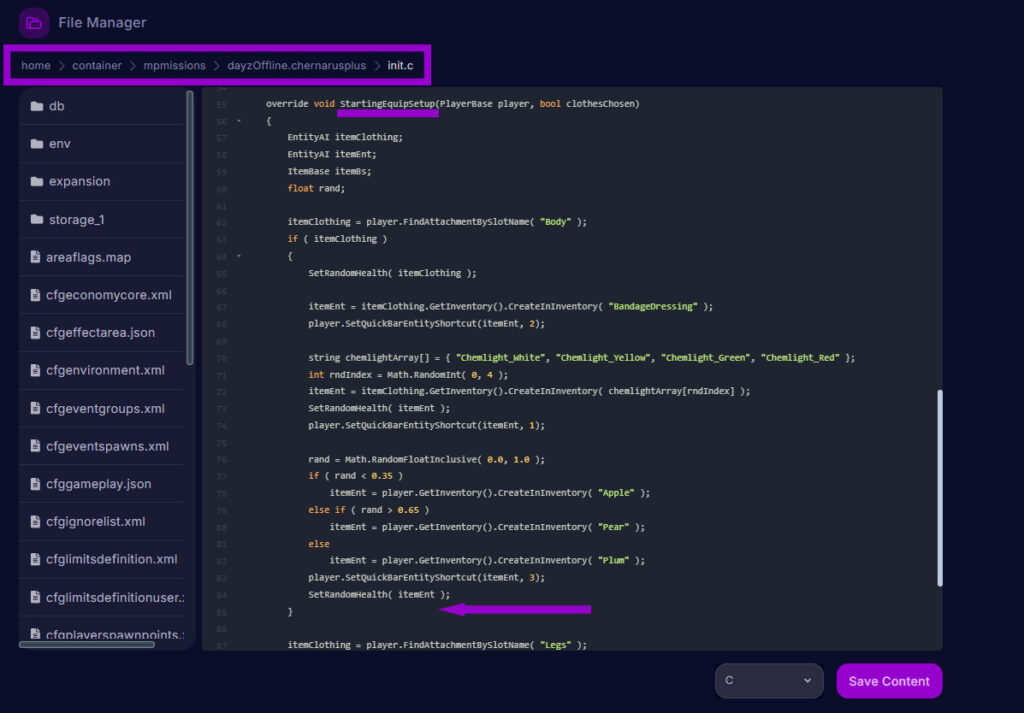Screen dimensions: 1024x713
Task: Click the file list horizontal scrollbar
Action: [x=88, y=645]
